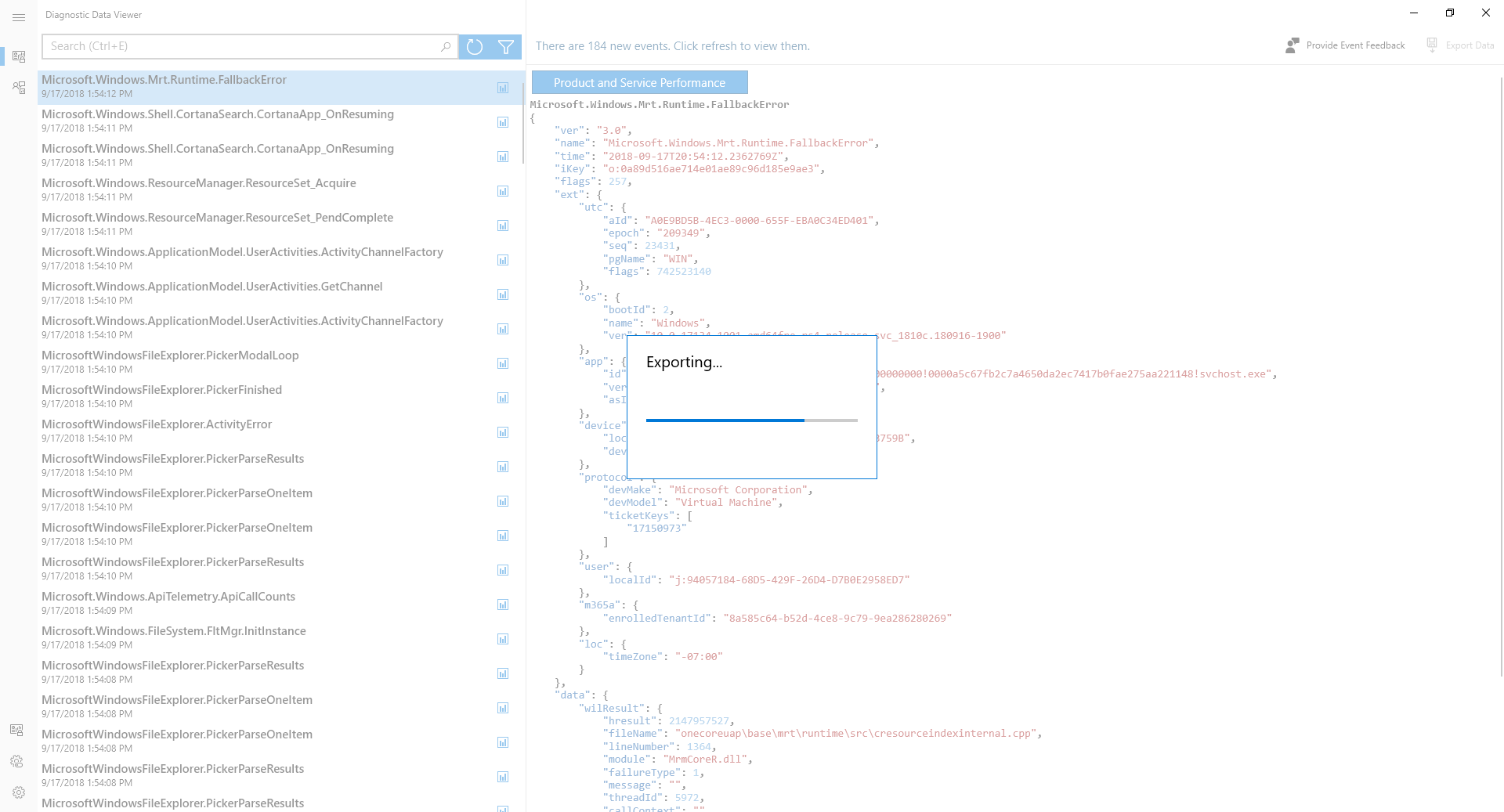The height and width of the screenshot is (812, 1504).
Task: Click the Export Data save icon
Action: [1432, 45]
